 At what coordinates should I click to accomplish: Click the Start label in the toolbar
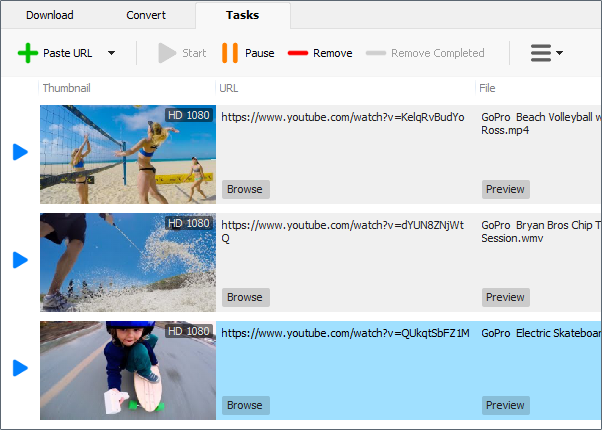pyautogui.click(x=194, y=53)
